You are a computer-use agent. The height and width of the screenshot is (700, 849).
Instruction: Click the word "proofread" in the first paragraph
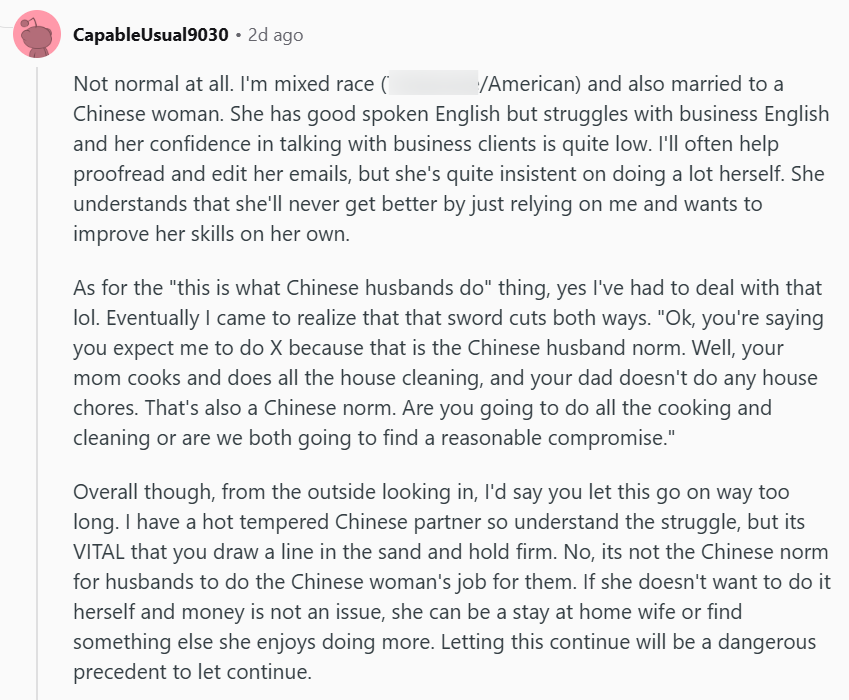(120, 174)
